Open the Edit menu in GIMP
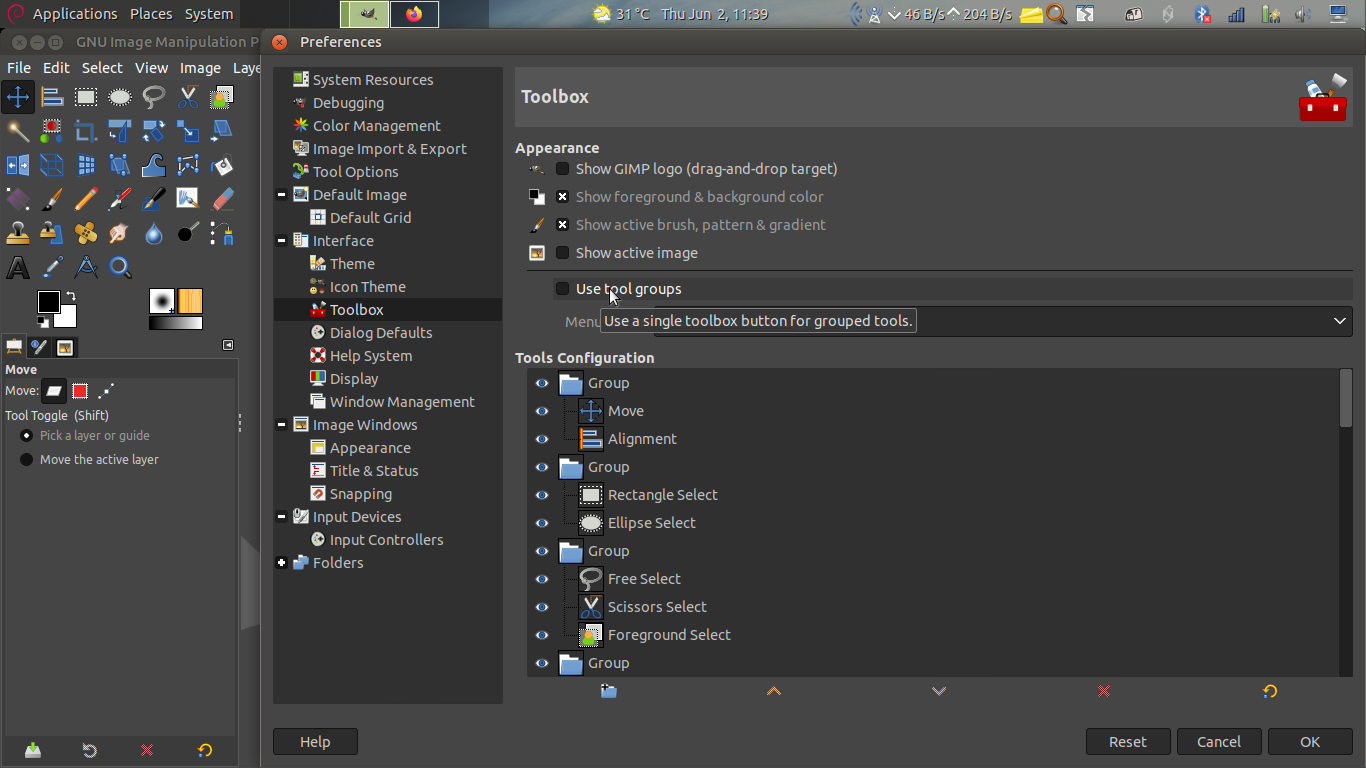This screenshot has width=1366, height=768. [56, 68]
